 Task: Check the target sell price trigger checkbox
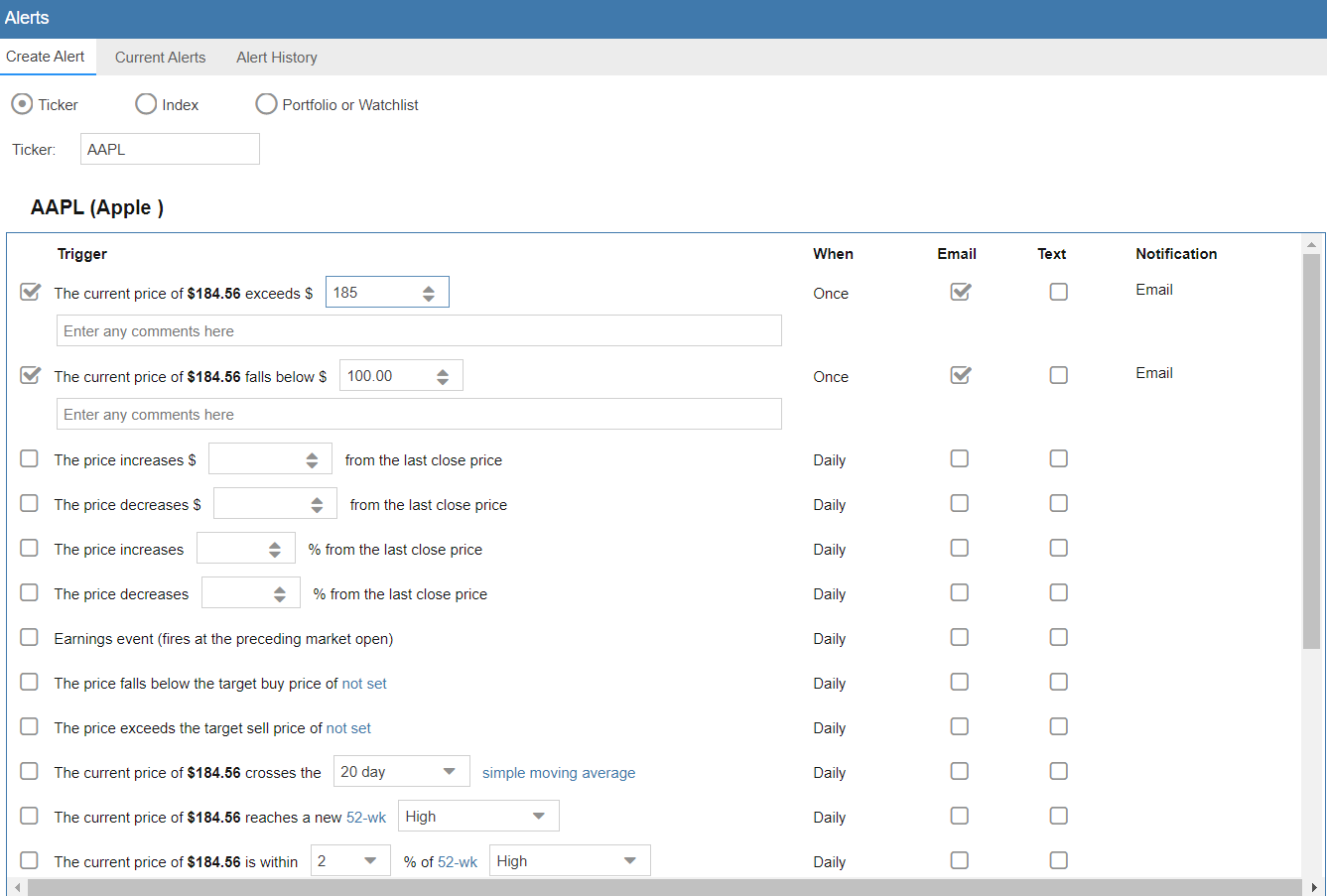coord(30,726)
